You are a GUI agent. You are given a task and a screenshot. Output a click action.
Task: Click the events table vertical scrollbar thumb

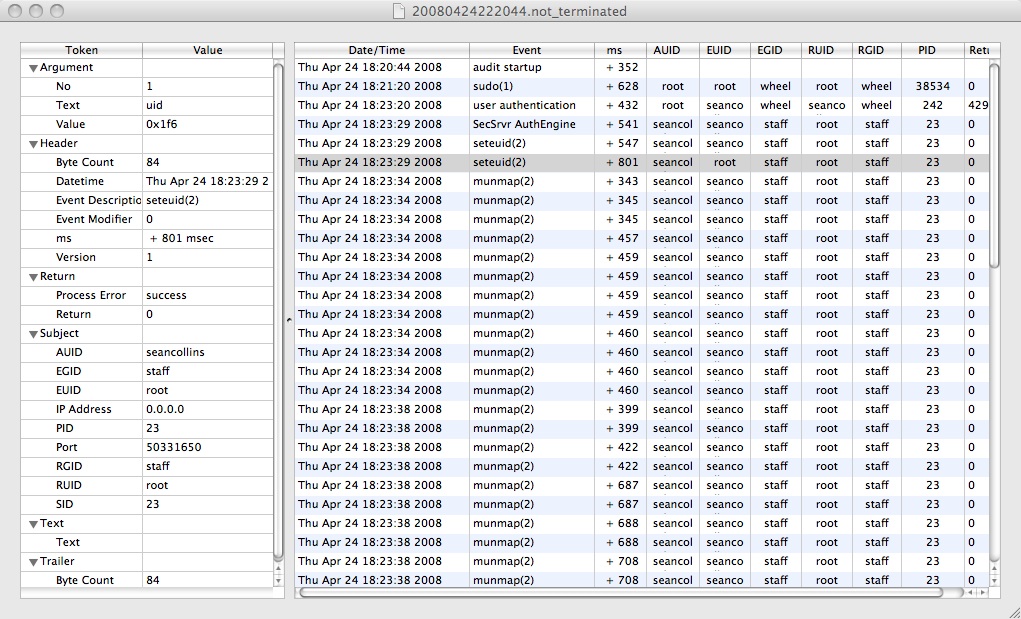point(994,166)
